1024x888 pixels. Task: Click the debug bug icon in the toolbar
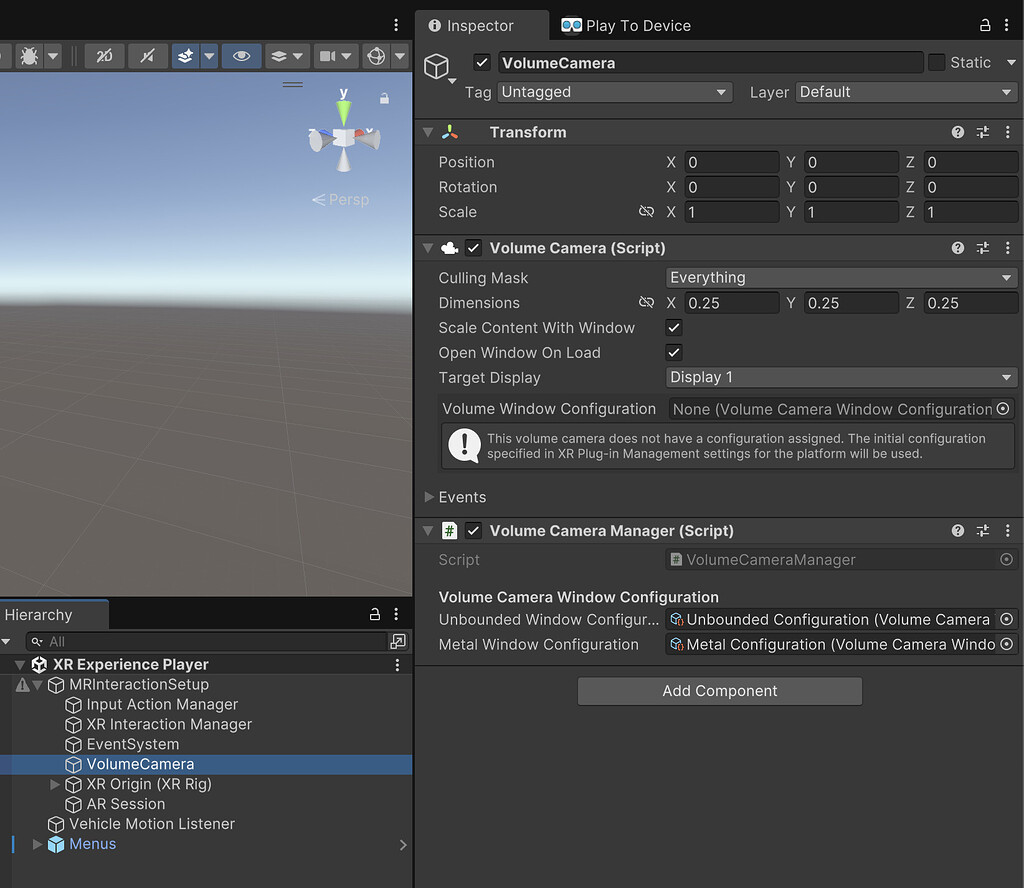click(x=28, y=56)
